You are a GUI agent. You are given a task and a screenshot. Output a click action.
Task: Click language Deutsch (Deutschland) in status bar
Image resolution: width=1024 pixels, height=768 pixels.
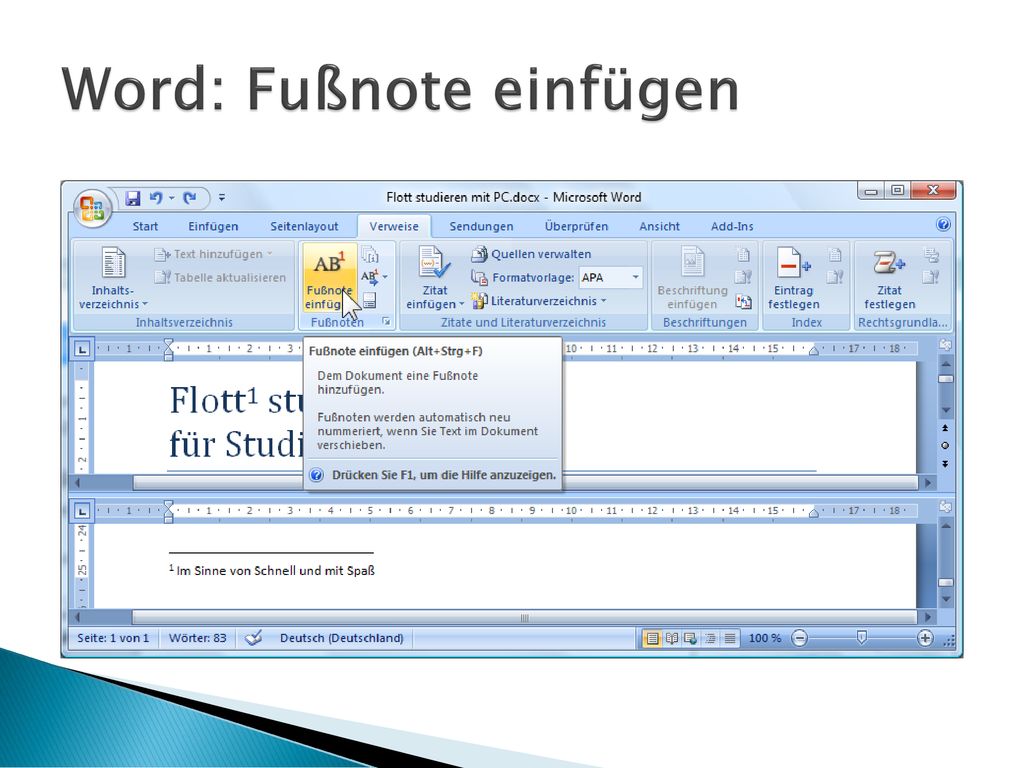342,638
